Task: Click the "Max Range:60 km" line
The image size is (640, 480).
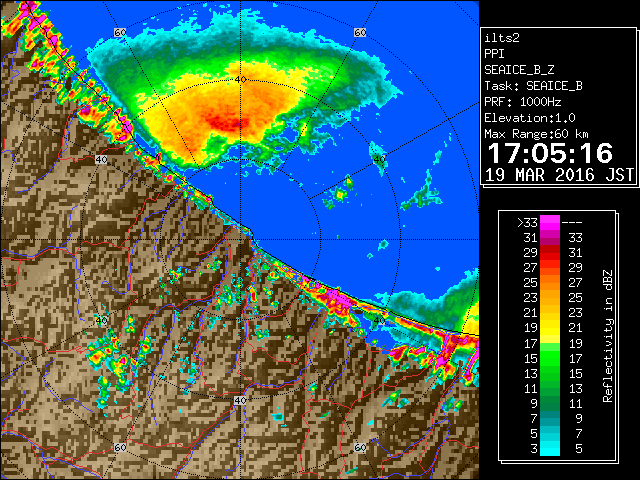Action: tap(536, 134)
